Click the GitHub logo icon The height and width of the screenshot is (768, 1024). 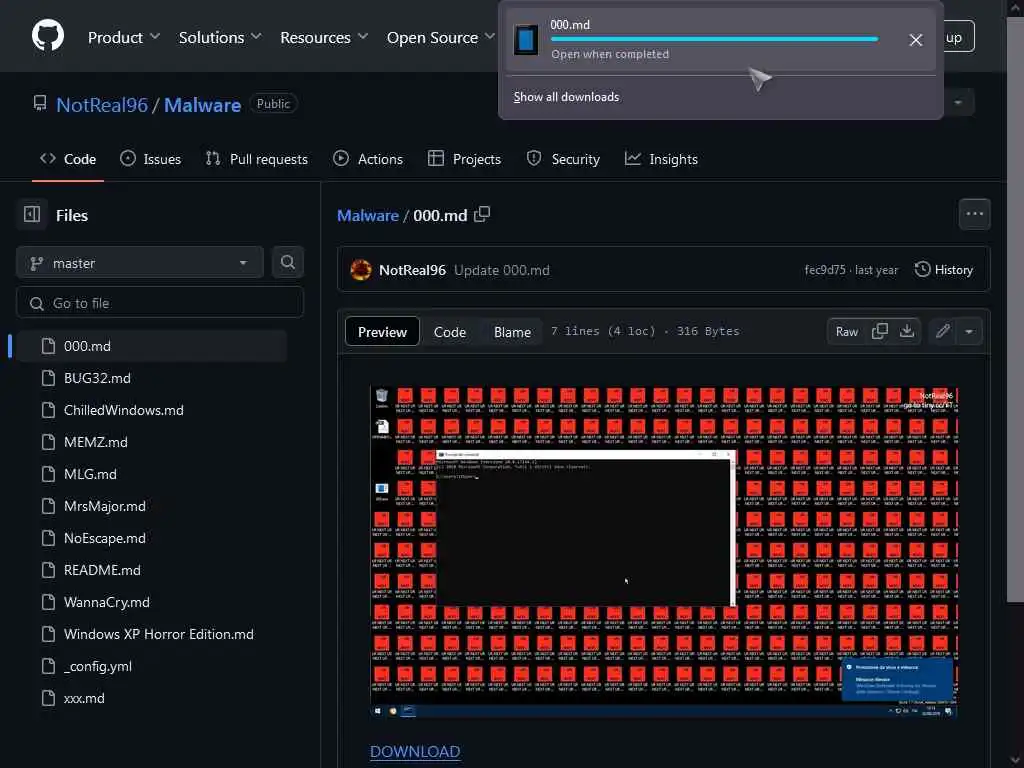(x=48, y=35)
